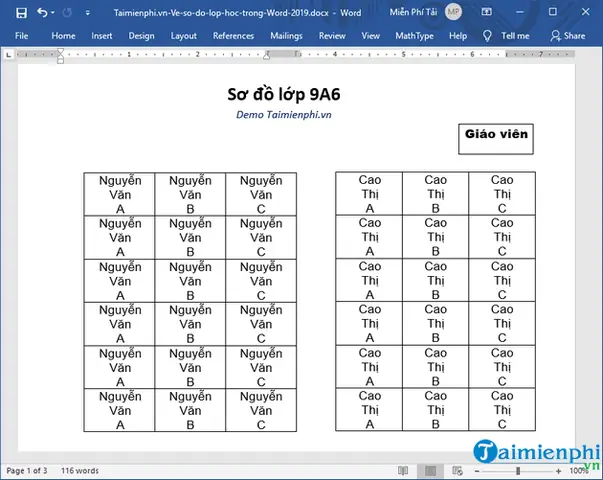Open the File tab
The image size is (603, 480).
22,36
